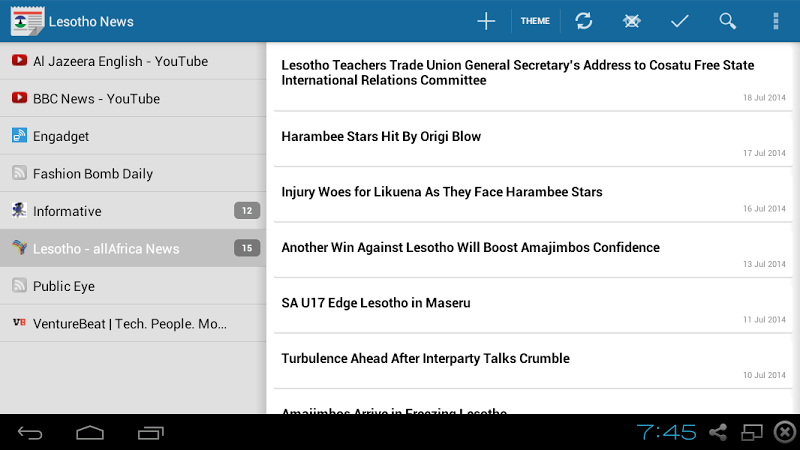
Task: Open the three-dot overflow menu
Action: click(776, 21)
